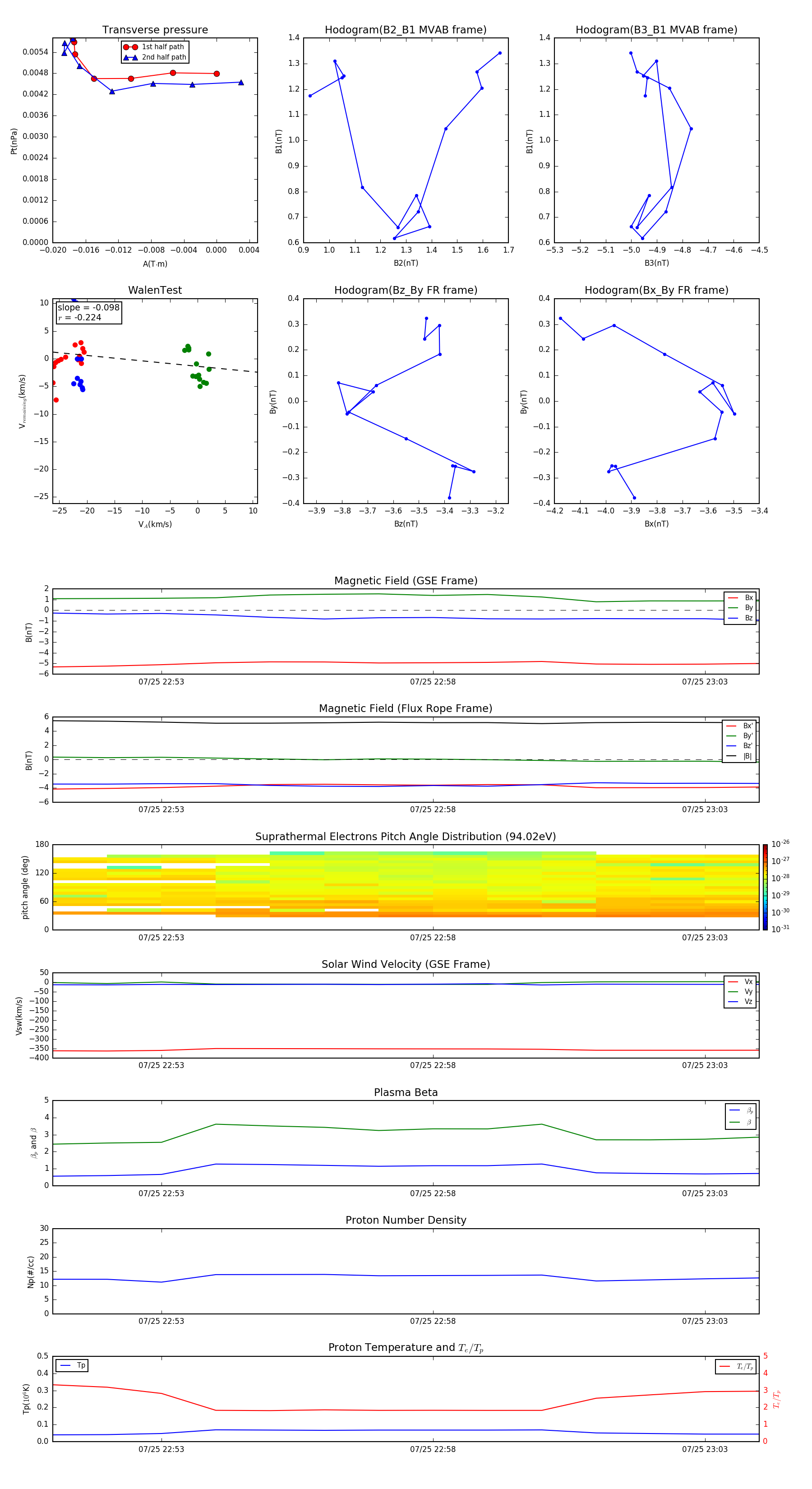The image size is (812, 1489).
Task: Select the "1st half path" legend entry
Action: 154,47
